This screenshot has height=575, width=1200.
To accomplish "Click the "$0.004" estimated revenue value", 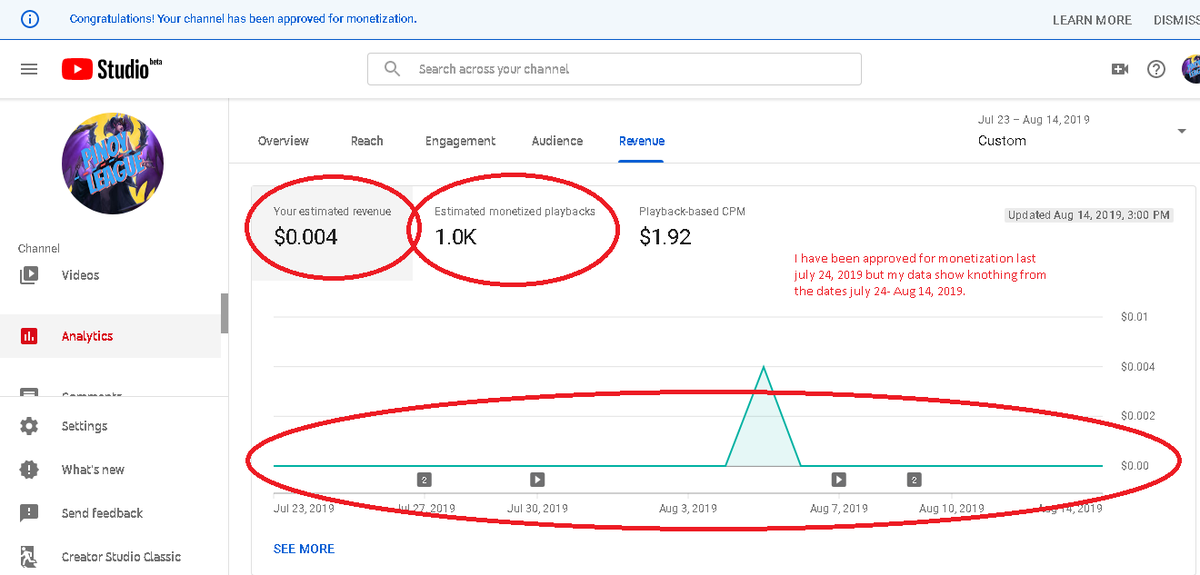I will point(306,237).
